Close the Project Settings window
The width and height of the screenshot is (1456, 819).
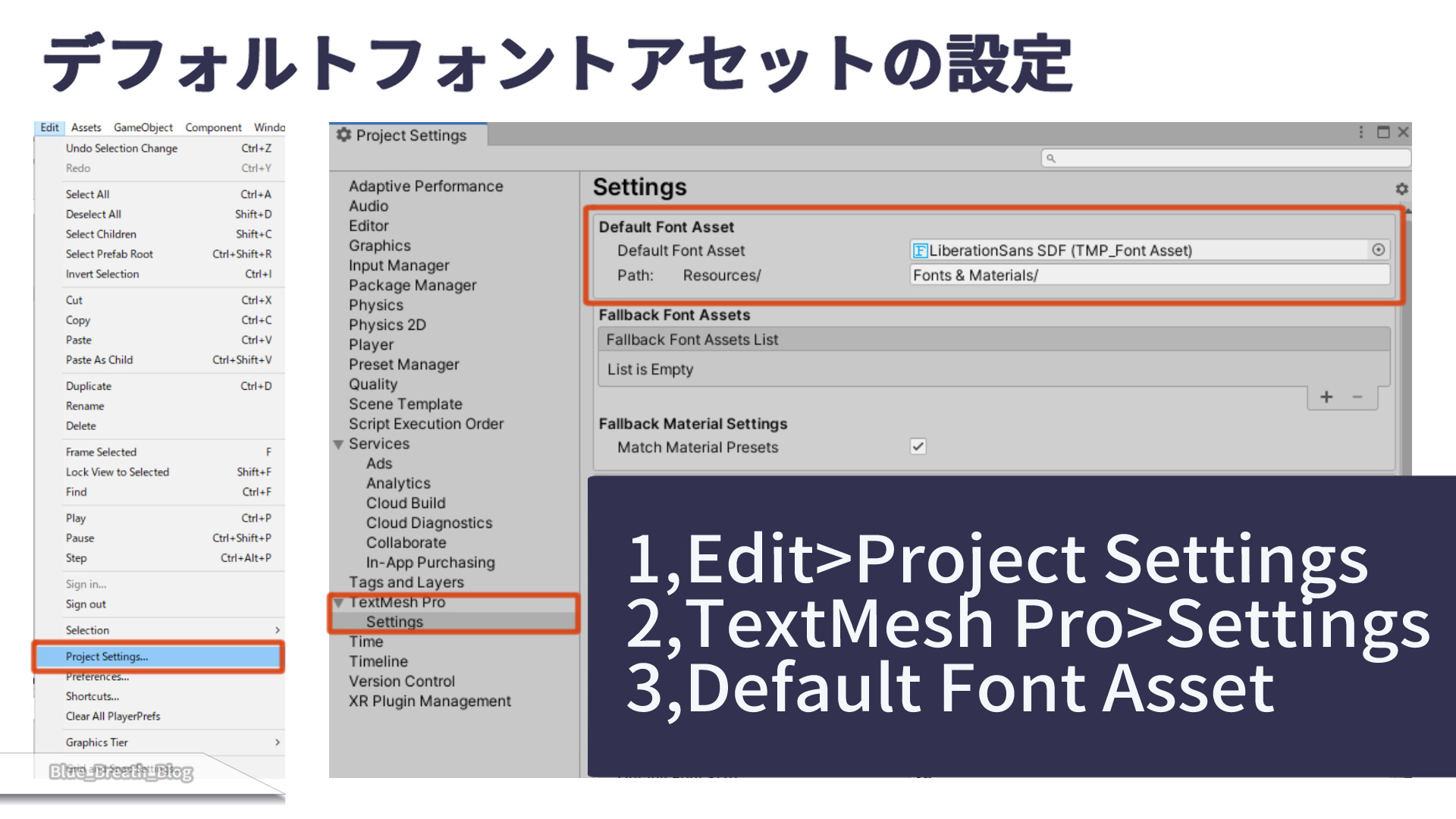click(x=1403, y=132)
